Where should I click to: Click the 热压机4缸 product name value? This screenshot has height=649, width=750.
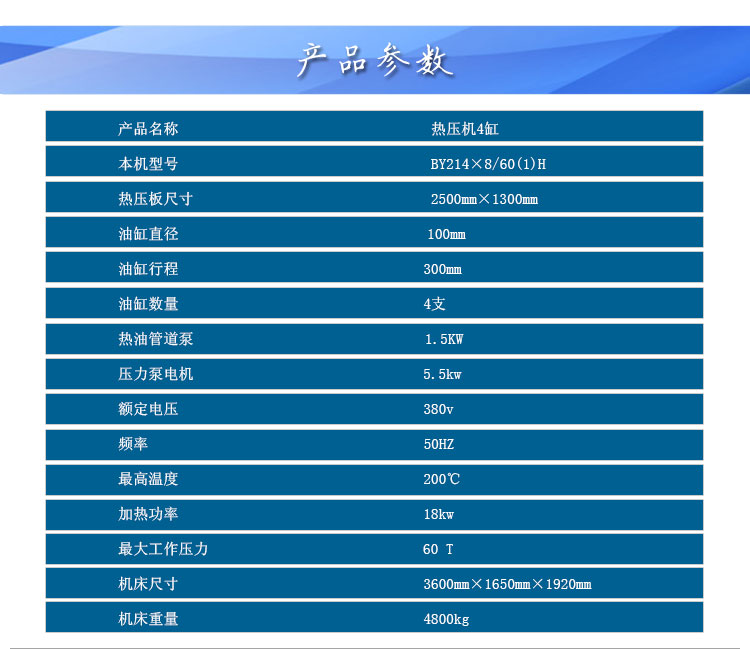[x=465, y=129]
